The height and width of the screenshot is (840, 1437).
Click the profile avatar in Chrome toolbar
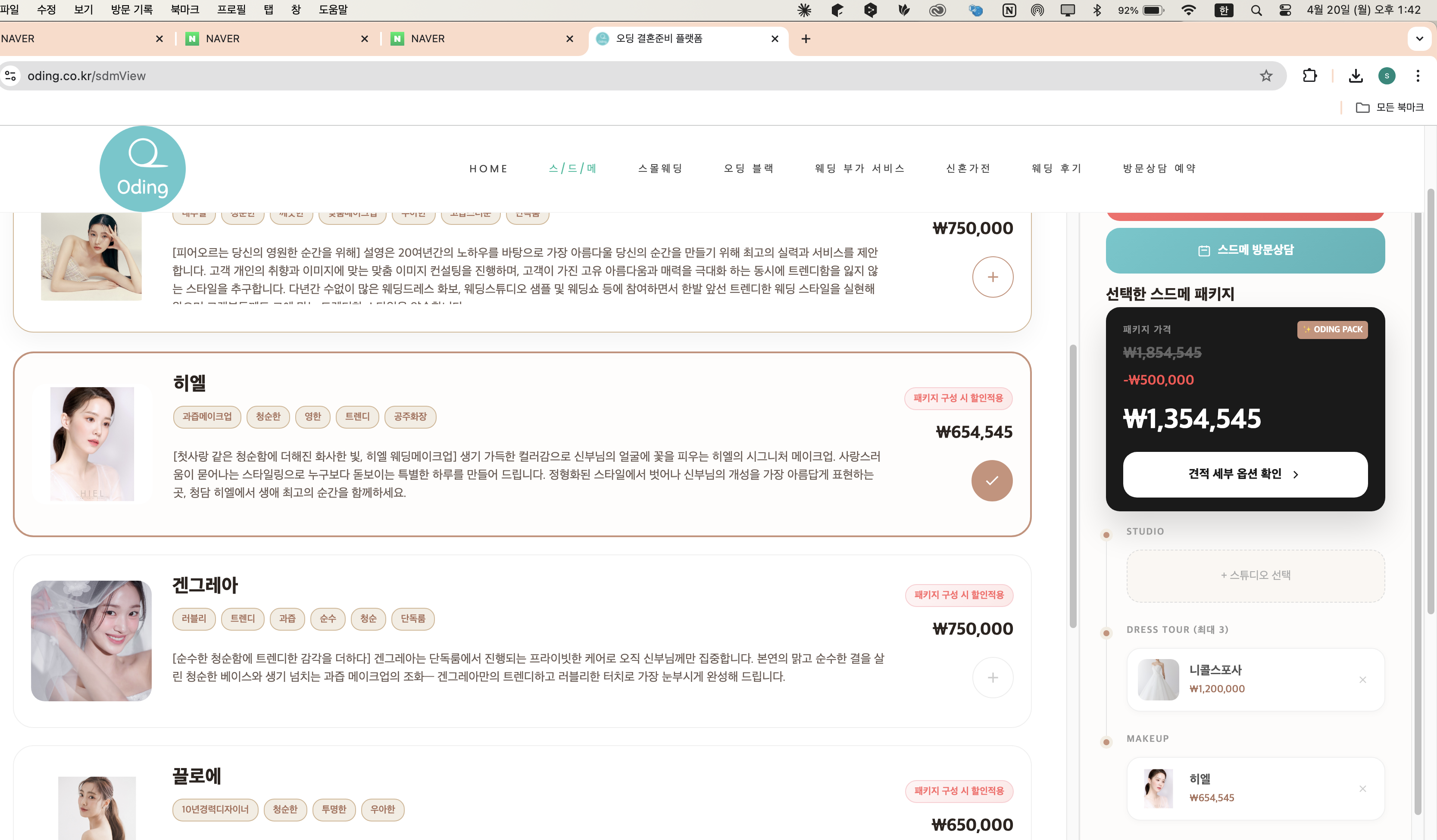1387,75
